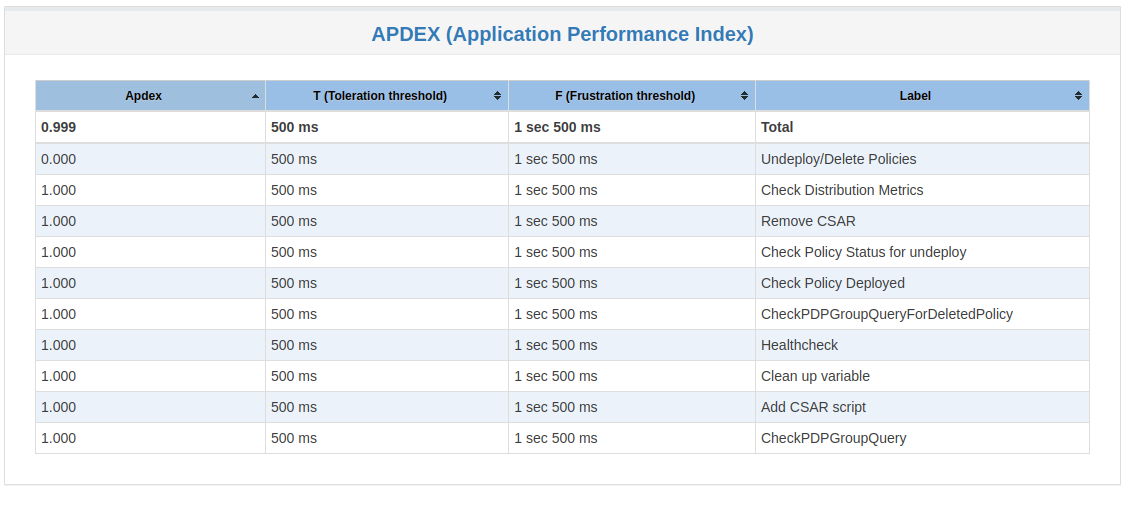Select the Undeploy/Delete Policies row
The image size is (1126, 508).
pos(562,159)
